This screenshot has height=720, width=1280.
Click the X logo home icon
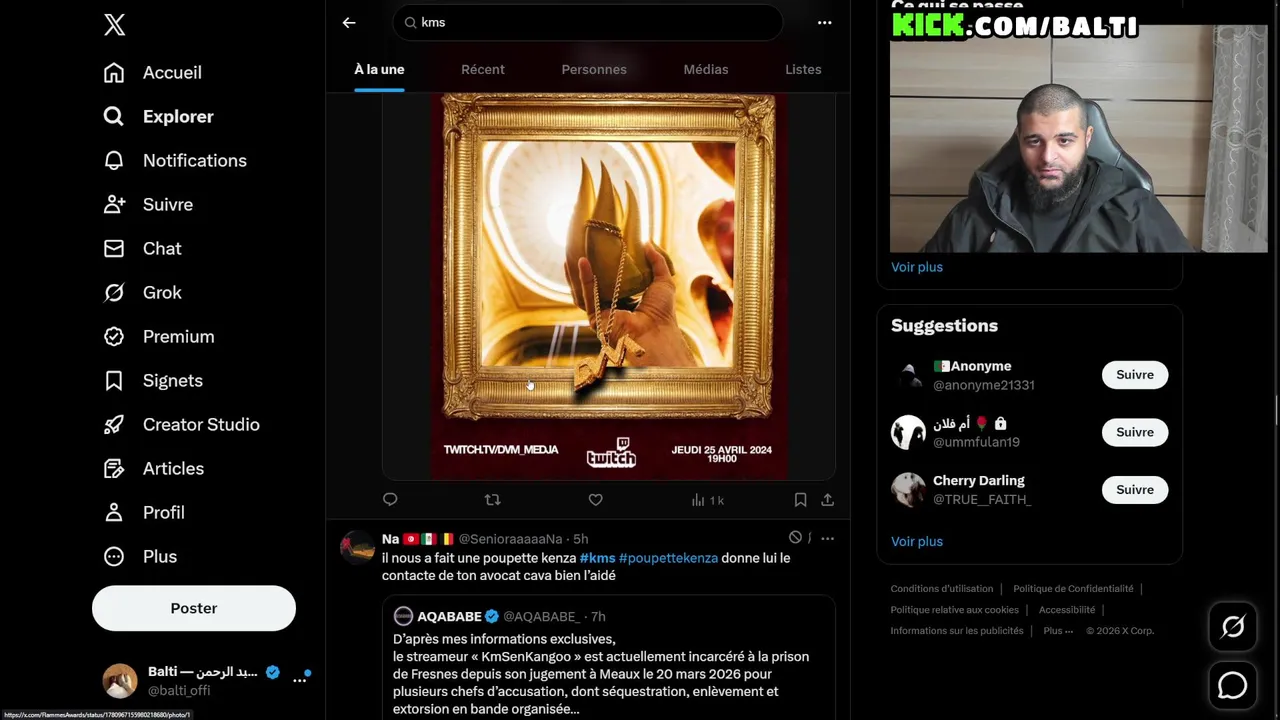[114, 25]
